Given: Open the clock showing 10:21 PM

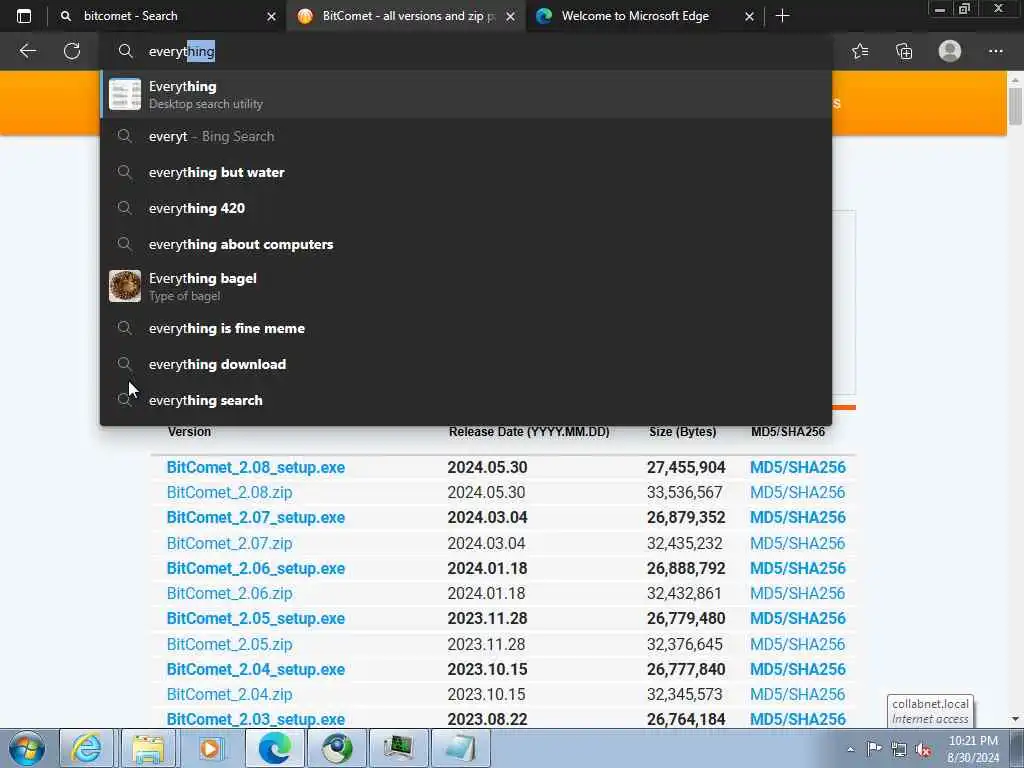Looking at the screenshot, I should tap(973, 749).
